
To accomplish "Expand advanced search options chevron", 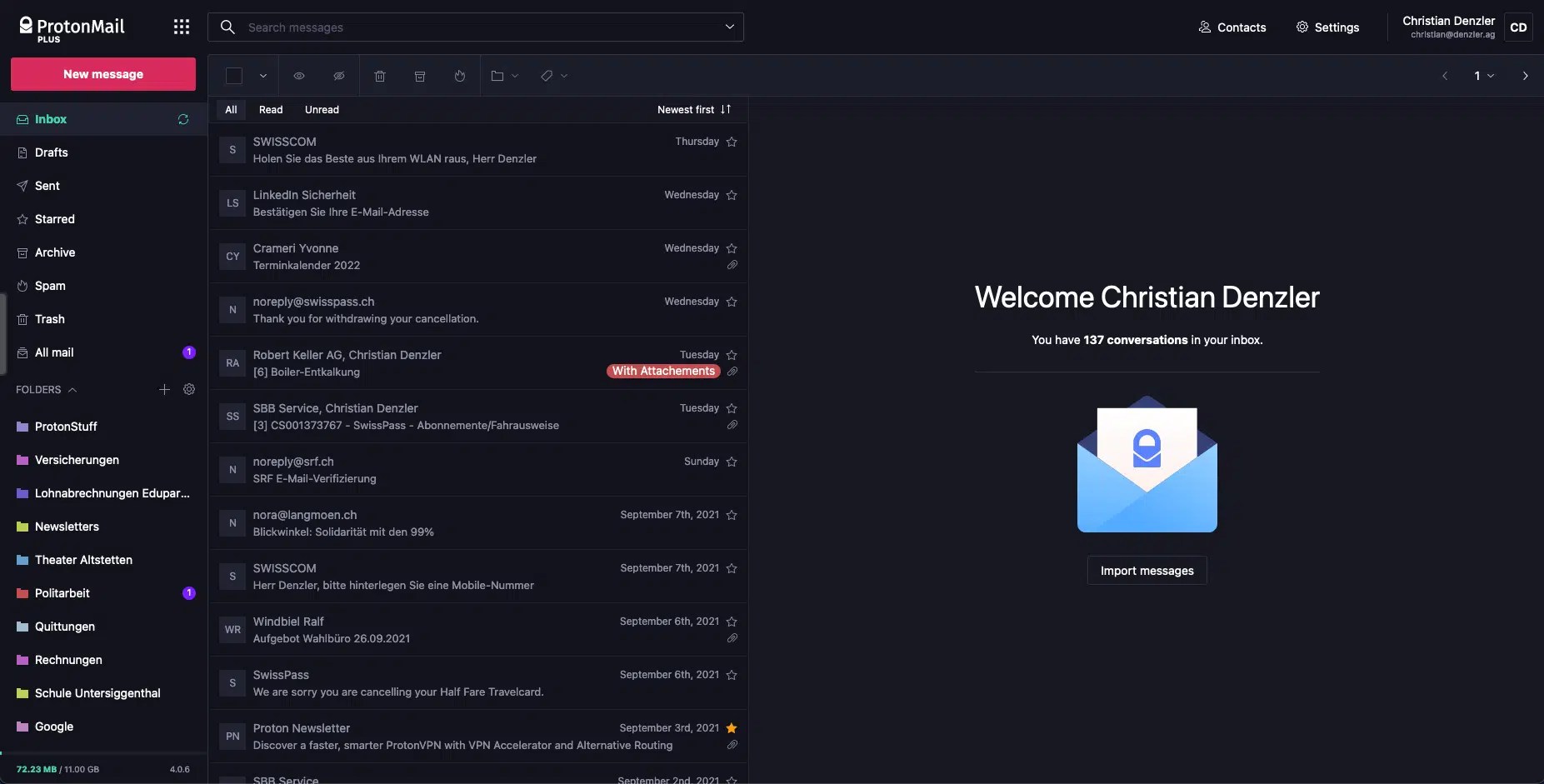I will pos(730,27).
